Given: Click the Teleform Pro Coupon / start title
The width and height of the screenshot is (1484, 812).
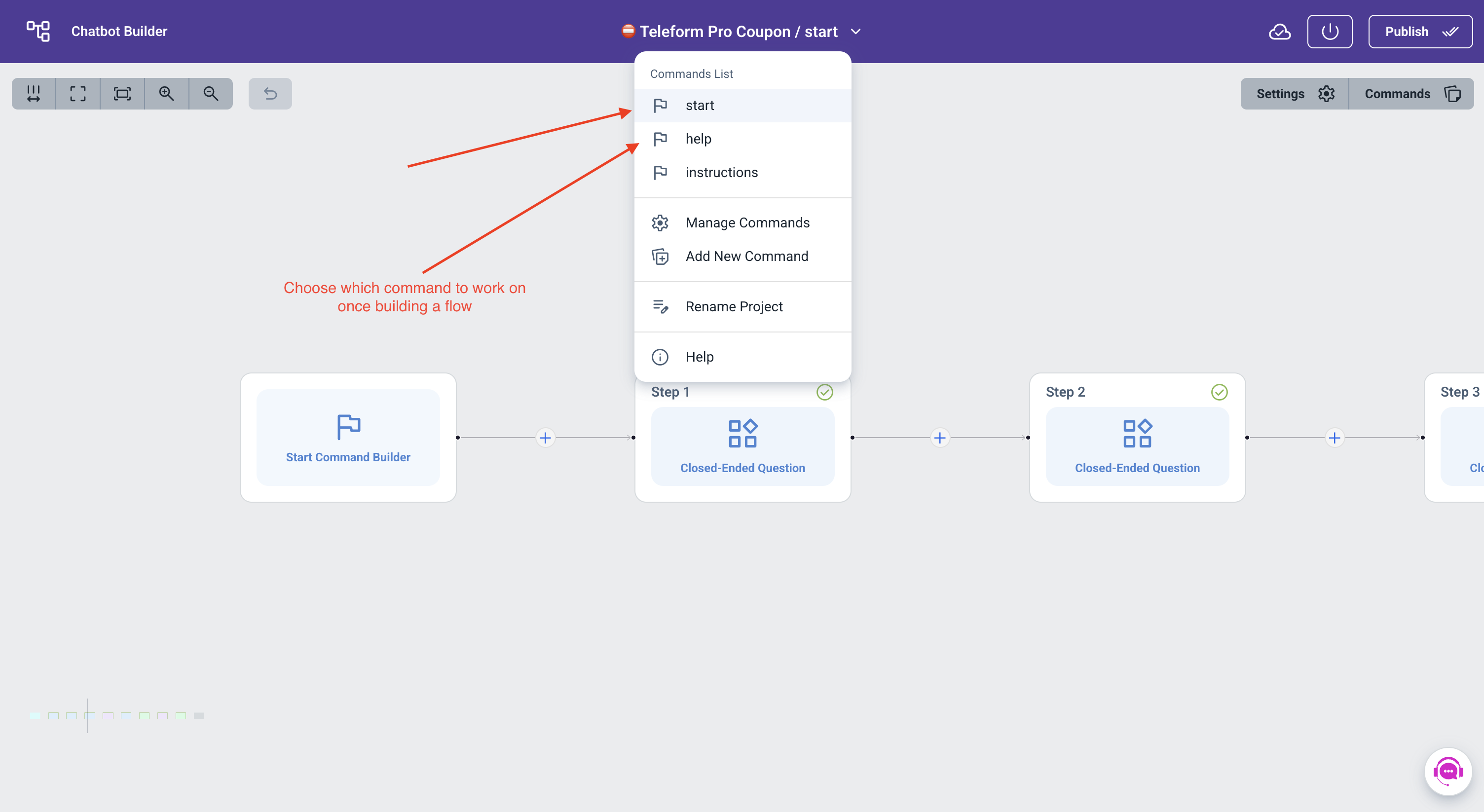Looking at the screenshot, I should (739, 32).
